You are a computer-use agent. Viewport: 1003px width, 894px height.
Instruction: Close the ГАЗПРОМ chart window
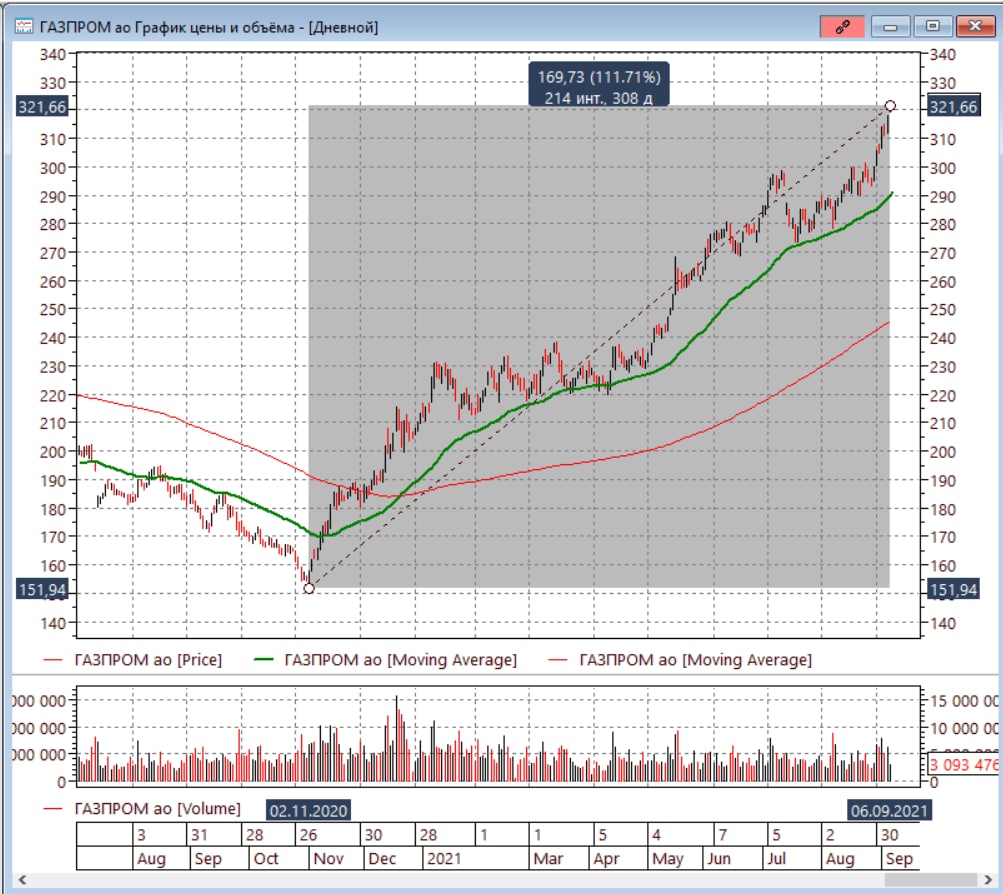point(975,26)
